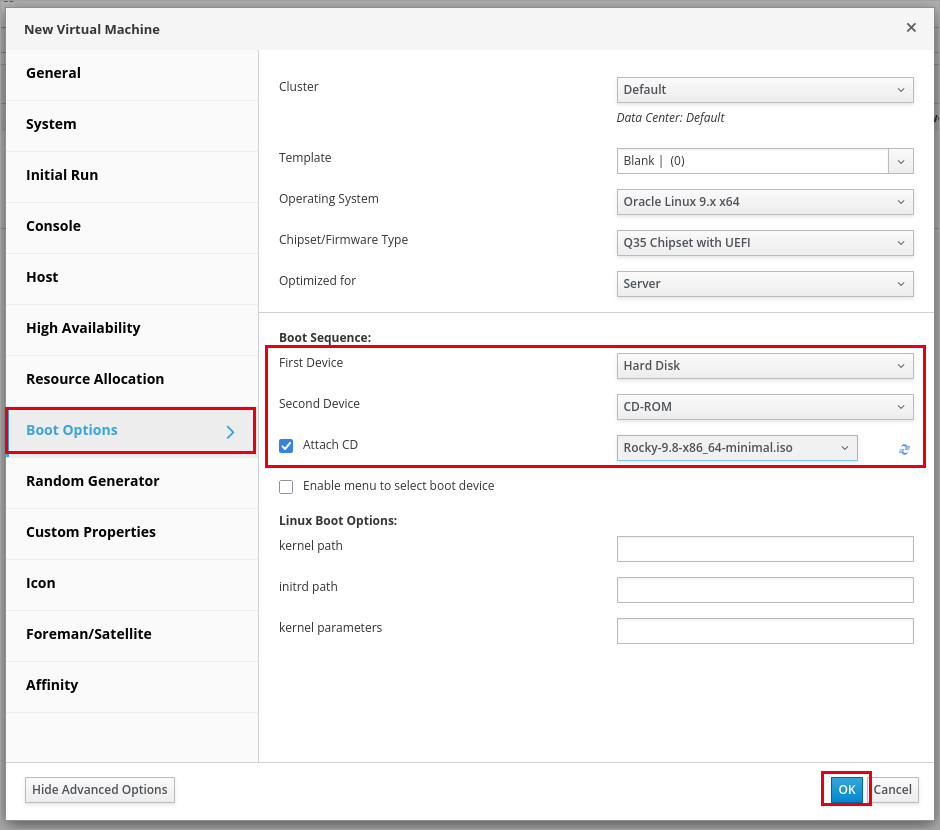Select the Console tab
Viewport: 940px width, 830px height.
pyautogui.click(x=132, y=228)
